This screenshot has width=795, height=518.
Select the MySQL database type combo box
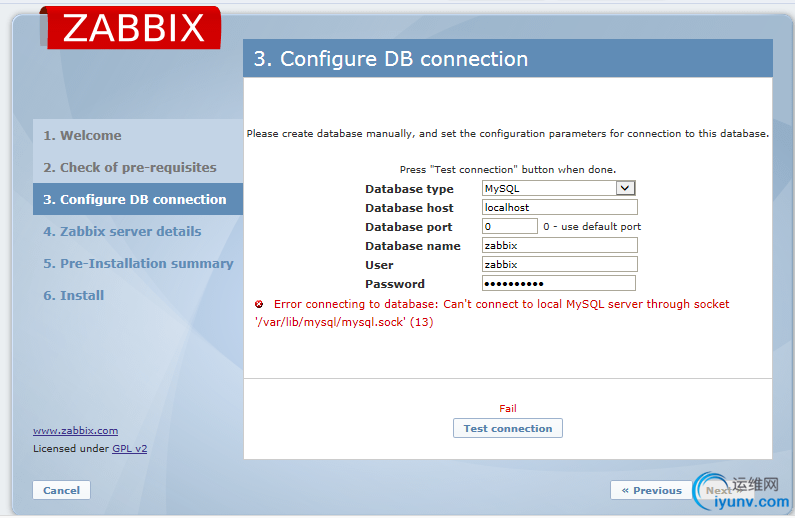click(558, 188)
